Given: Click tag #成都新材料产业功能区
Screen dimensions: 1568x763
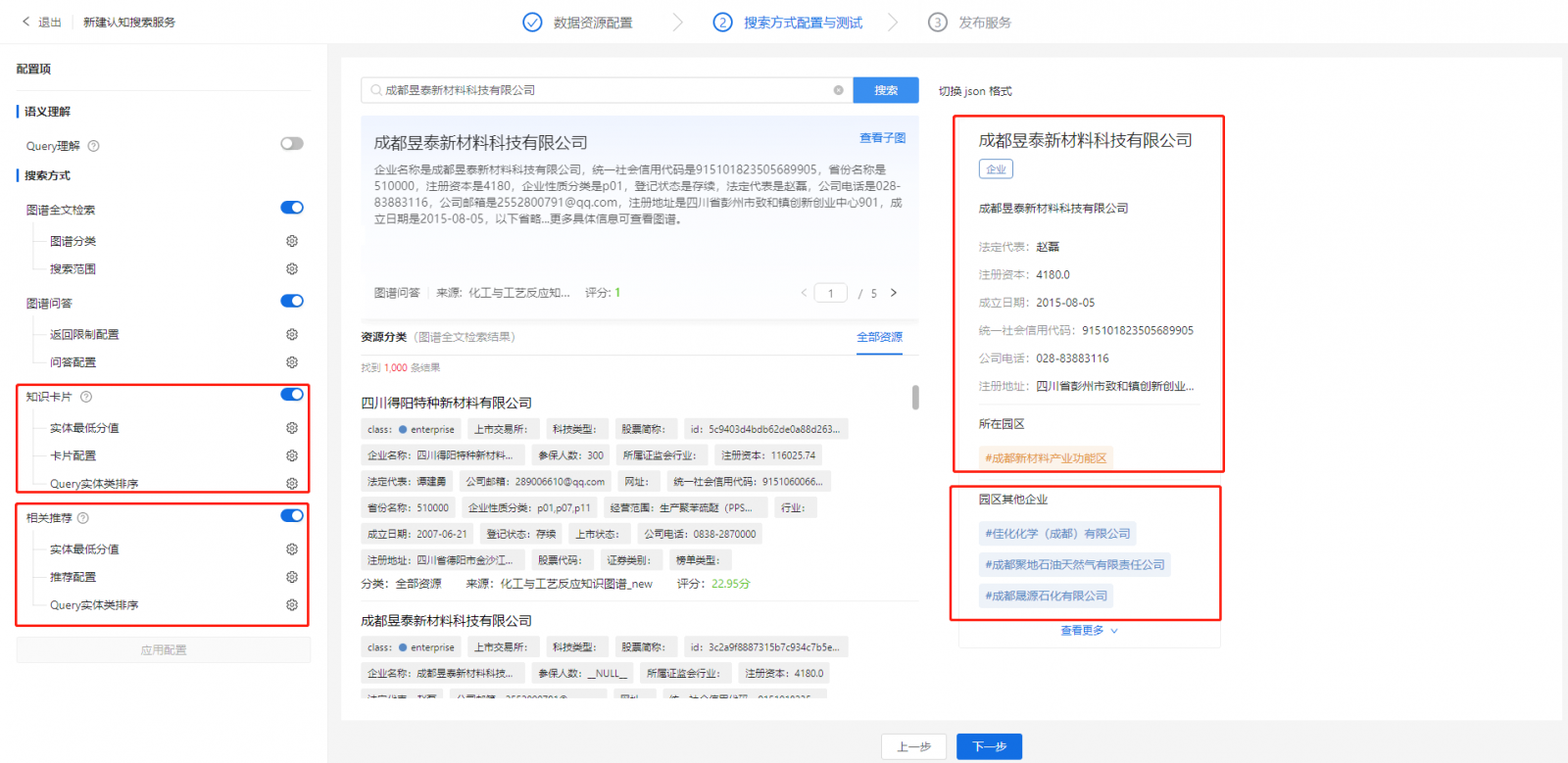Looking at the screenshot, I should pos(1046,458).
